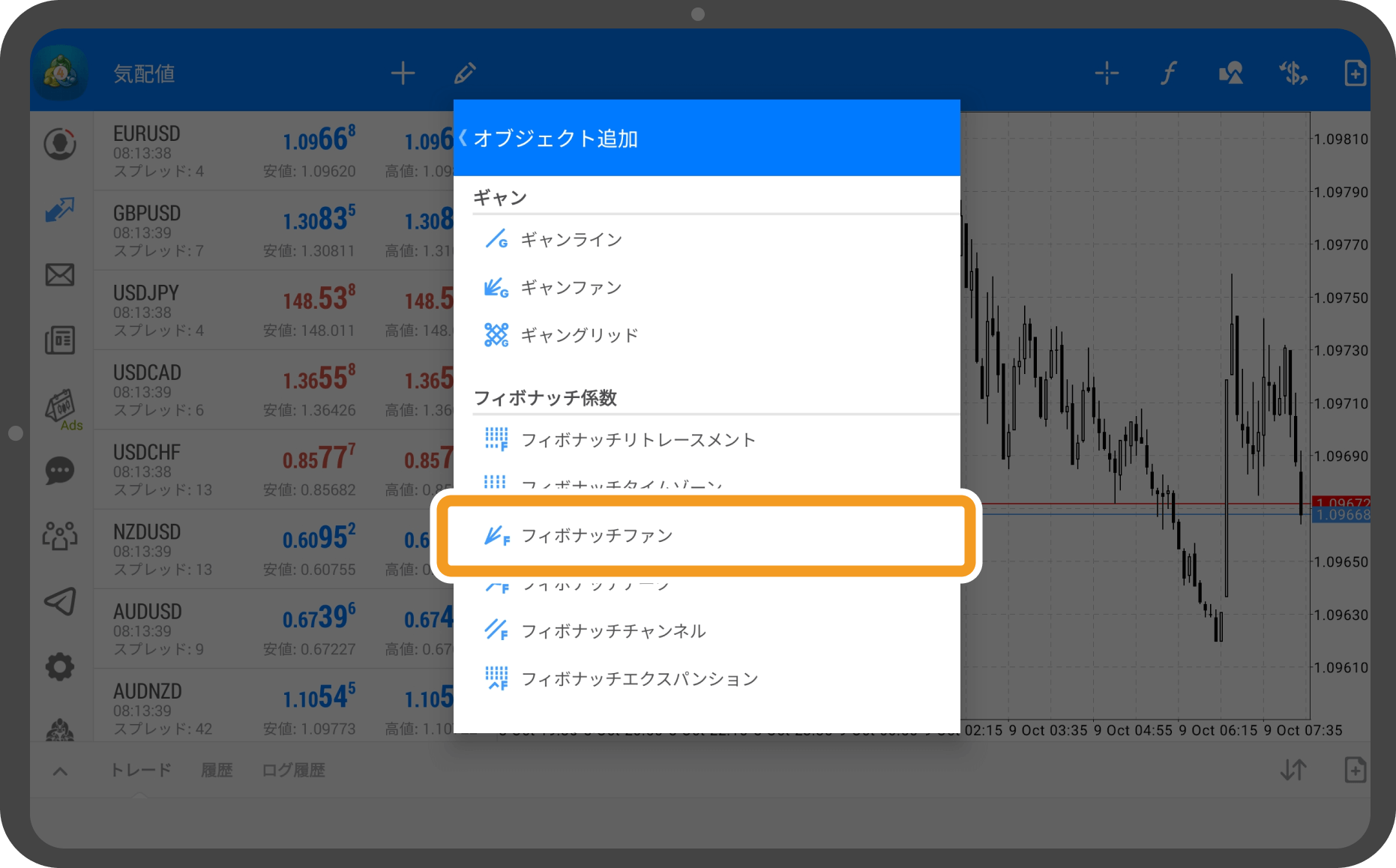Open the sort icon in the bottom bar

[1293, 770]
